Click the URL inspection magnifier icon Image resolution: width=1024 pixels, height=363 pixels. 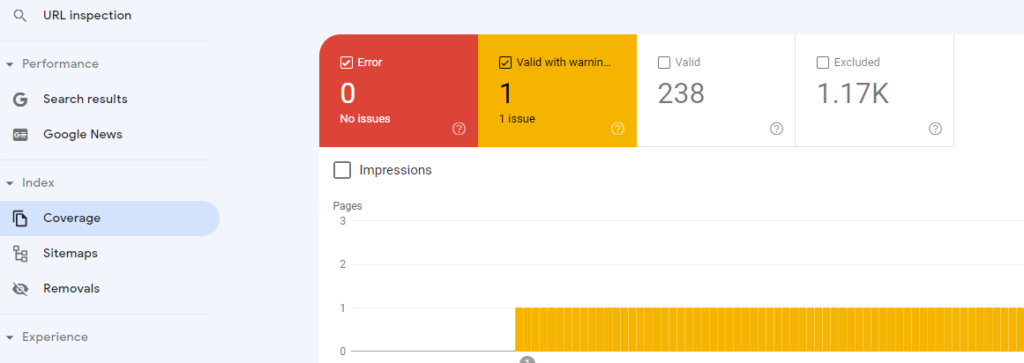20,16
